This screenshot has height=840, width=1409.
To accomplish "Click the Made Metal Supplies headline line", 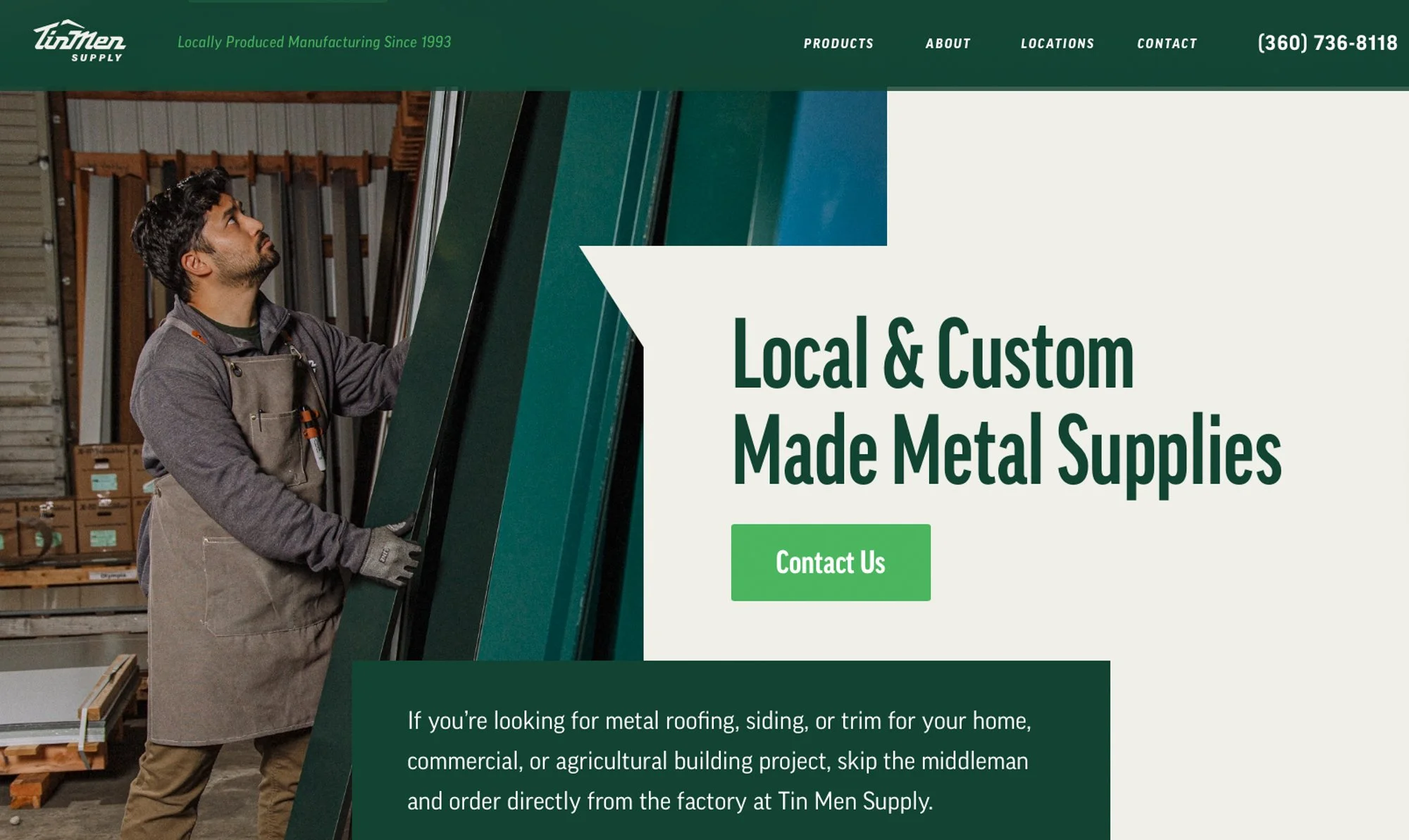I will pos(1007,452).
